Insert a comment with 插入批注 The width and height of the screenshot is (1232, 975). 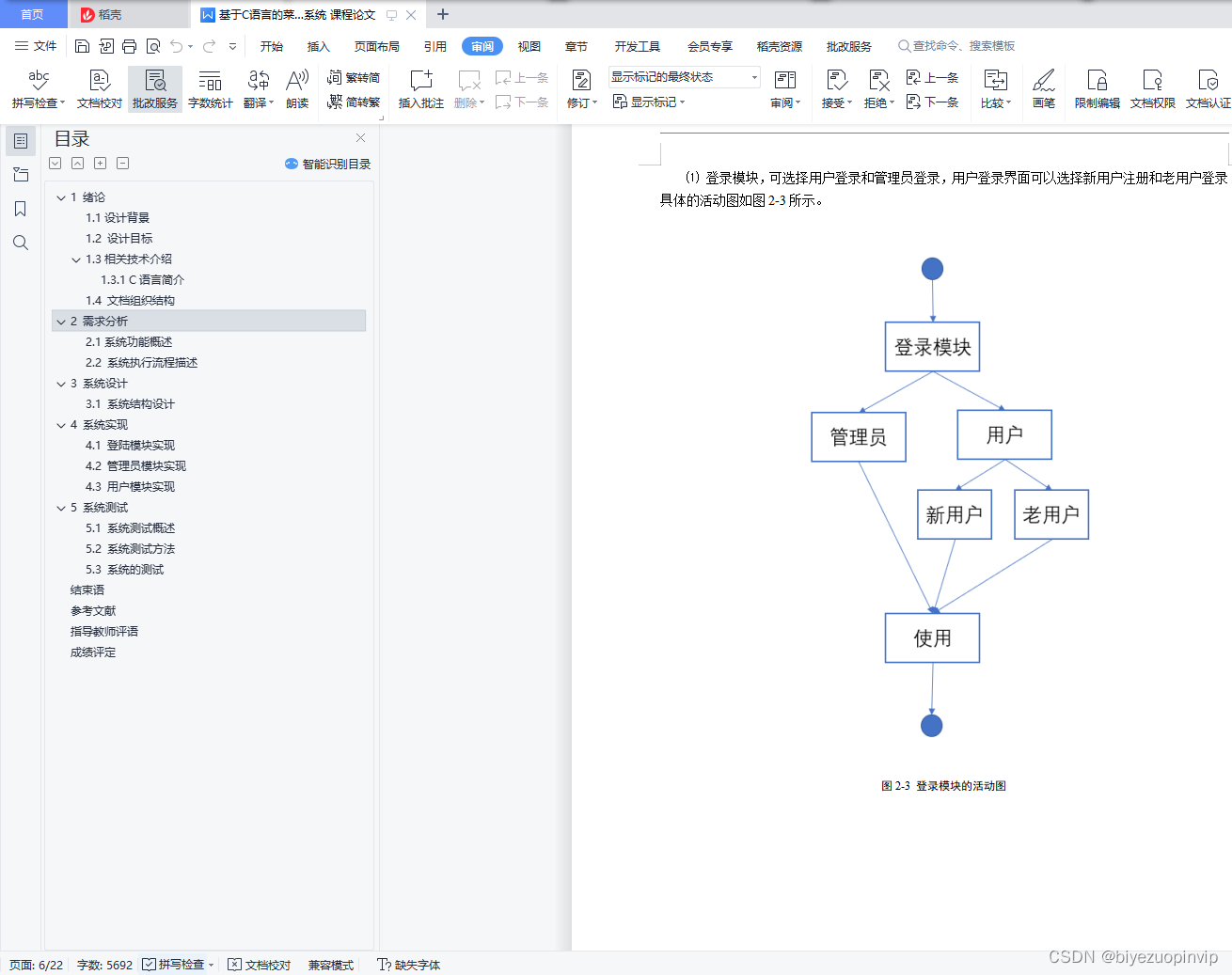pyautogui.click(x=419, y=89)
